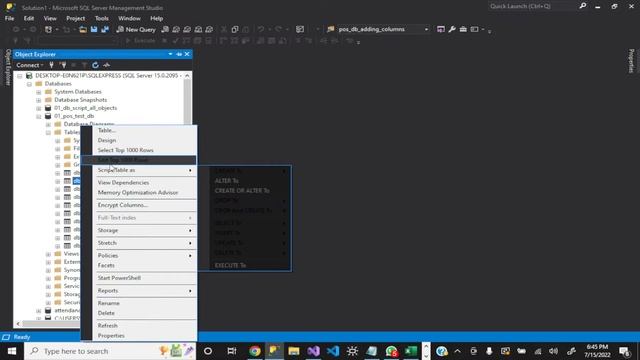The width and height of the screenshot is (640, 360).
Task: Open File Explorer from the taskbar
Action: click(294, 351)
